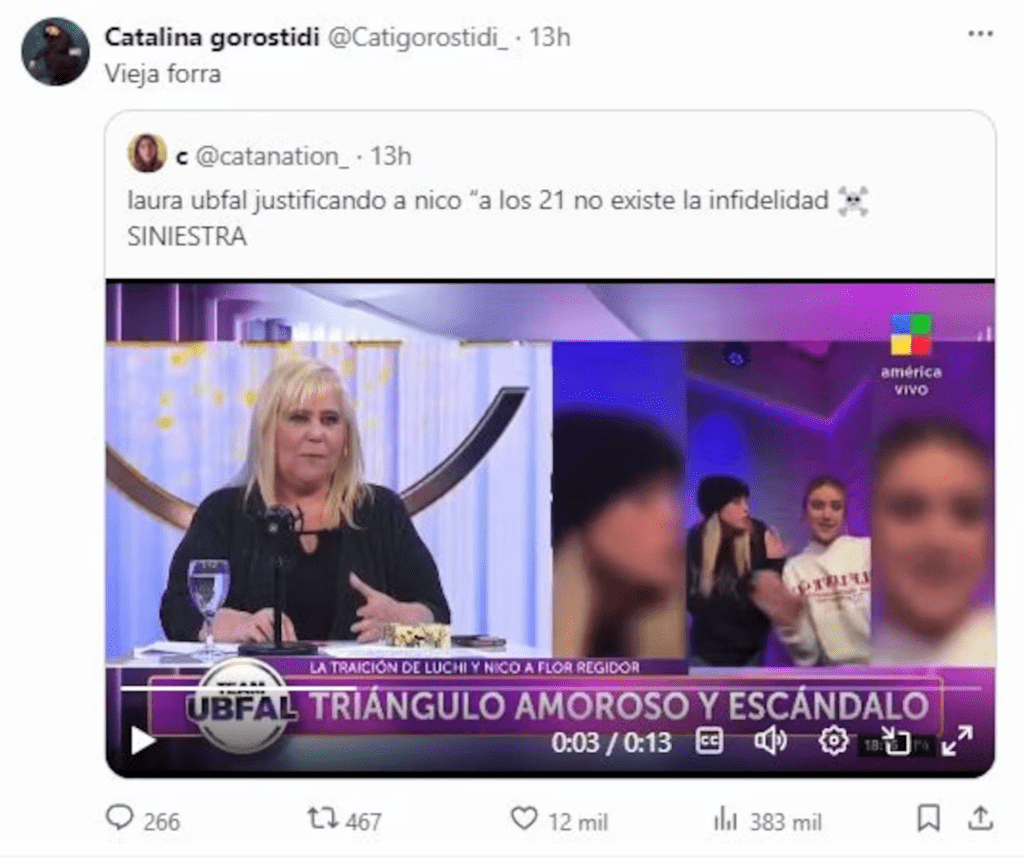Like the tweet with the heart icon
Viewport: 1024px width, 863px height.
pyautogui.click(x=524, y=819)
